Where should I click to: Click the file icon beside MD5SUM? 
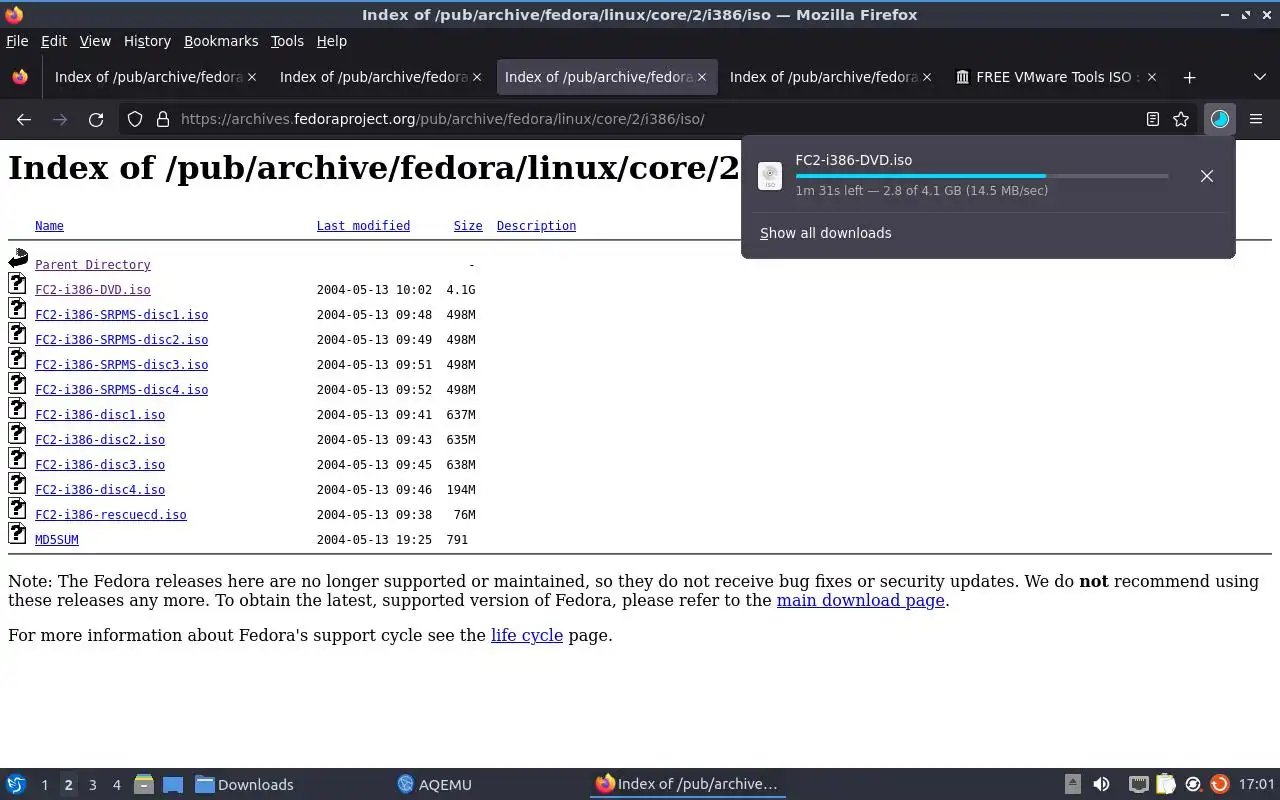[18, 534]
